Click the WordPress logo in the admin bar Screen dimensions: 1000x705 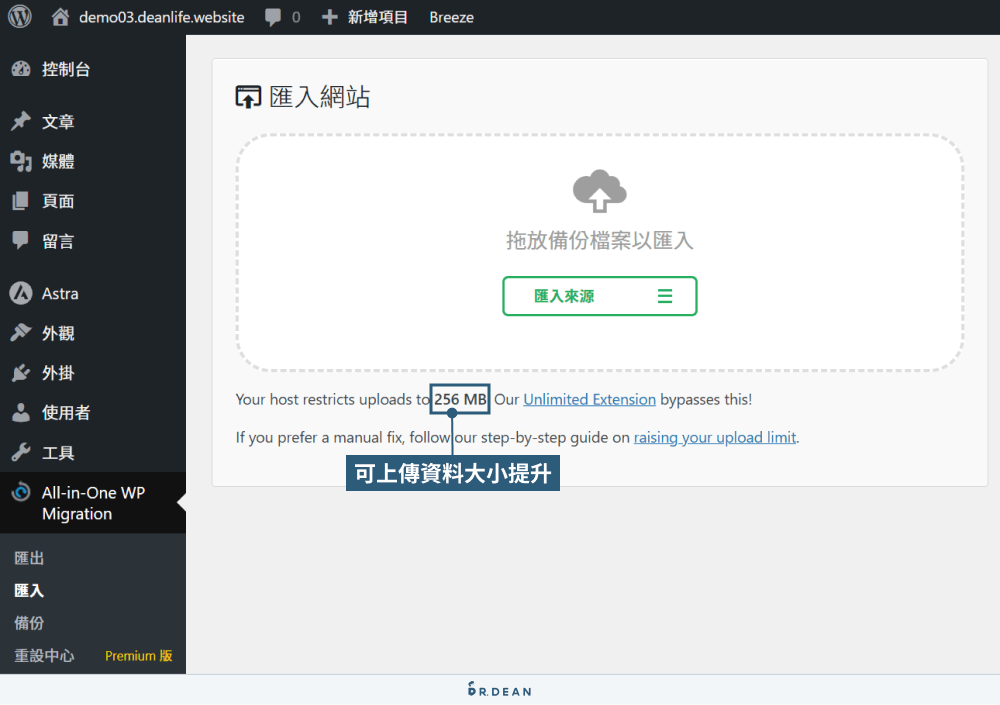(x=19, y=16)
